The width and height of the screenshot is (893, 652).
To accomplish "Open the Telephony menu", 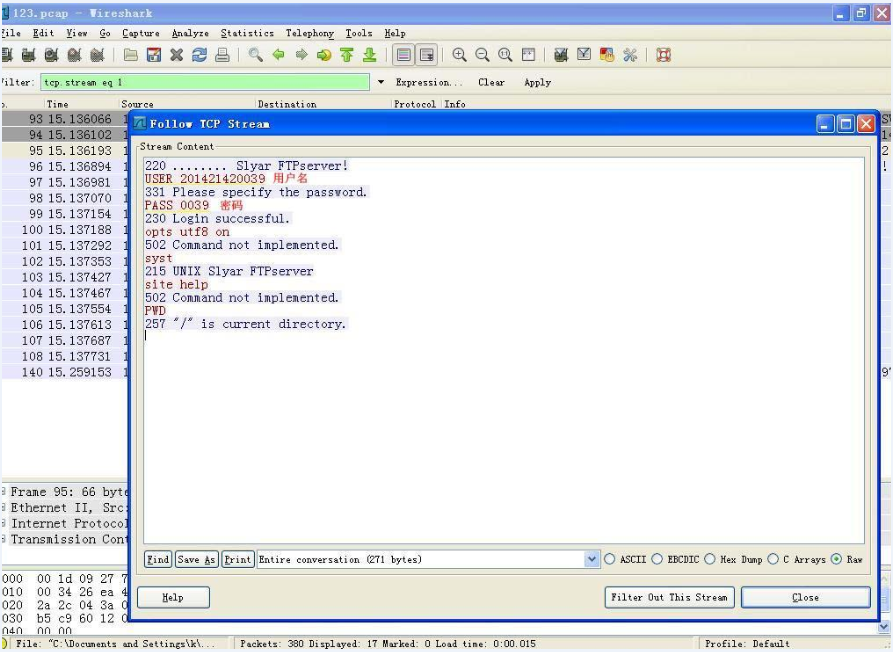I will [310, 33].
